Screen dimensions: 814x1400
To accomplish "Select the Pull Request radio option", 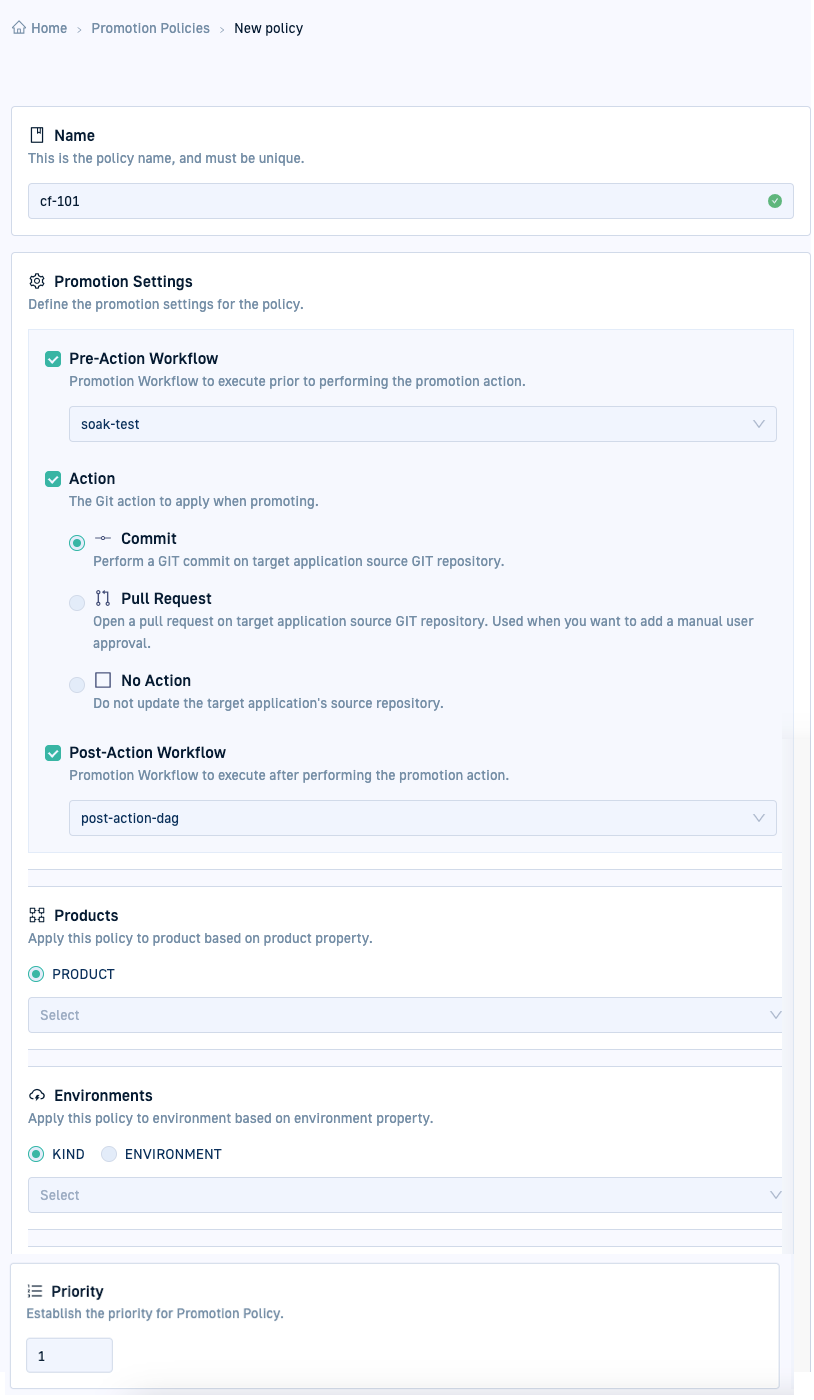I will coord(77,603).
